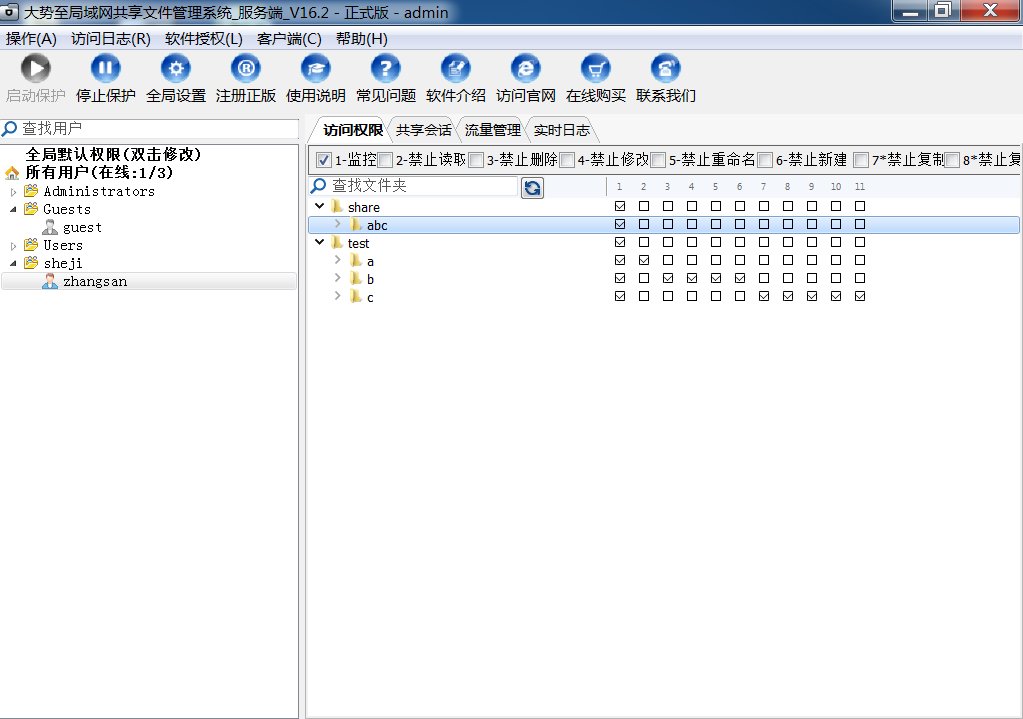Refresh the folder list with refresh button

coord(532,188)
